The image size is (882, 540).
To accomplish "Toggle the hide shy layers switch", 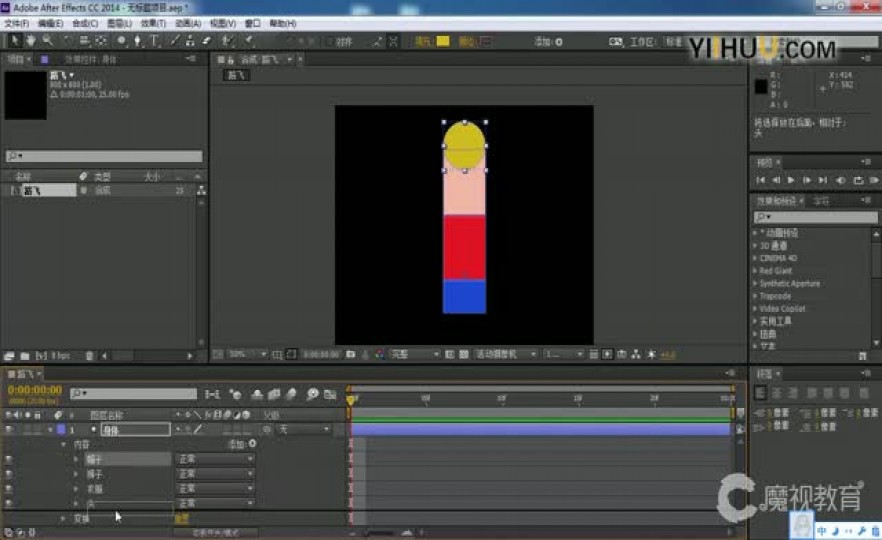I will pos(257,394).
